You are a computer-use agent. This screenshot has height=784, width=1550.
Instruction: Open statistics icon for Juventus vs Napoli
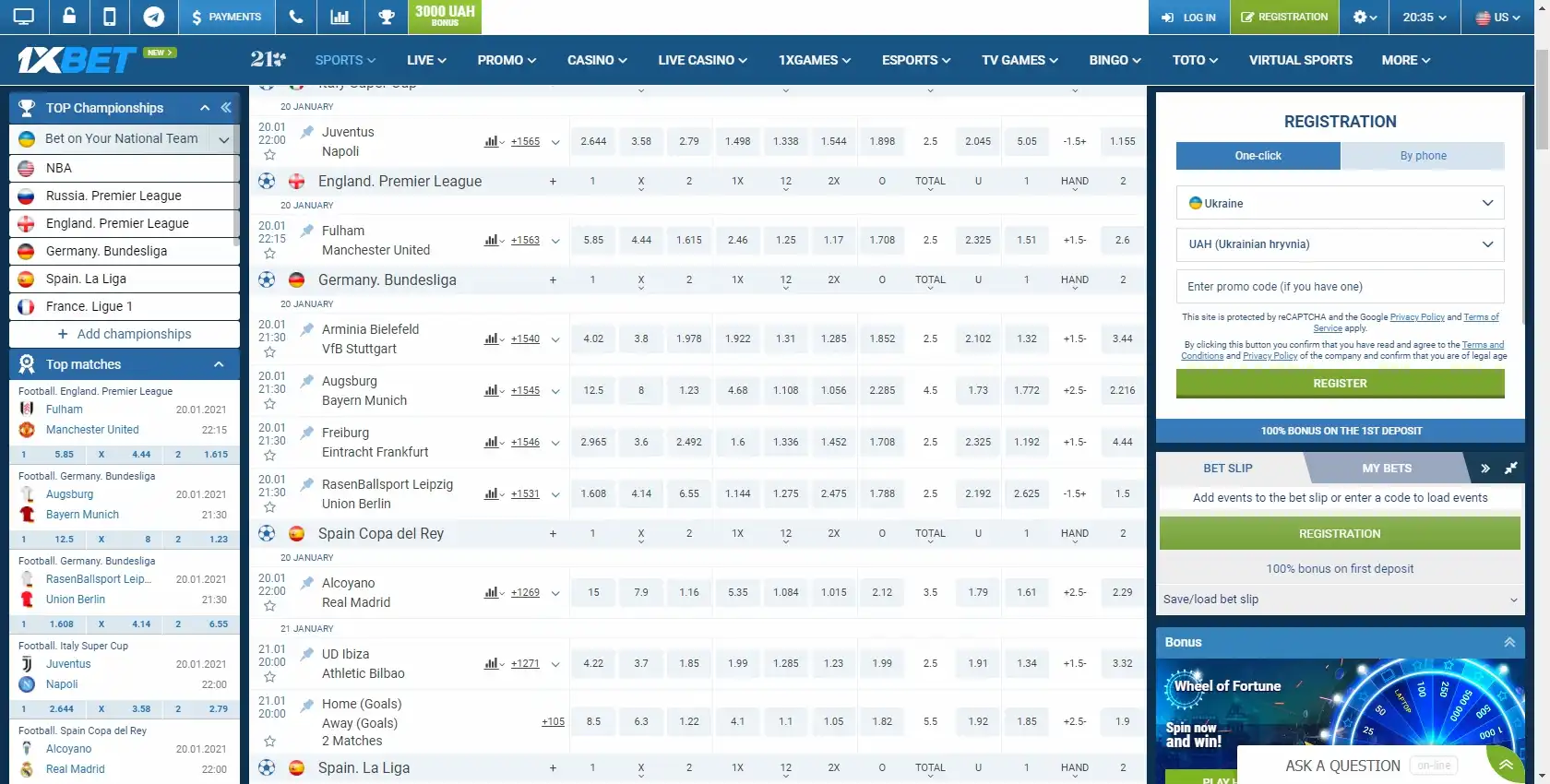click(492, 141)
